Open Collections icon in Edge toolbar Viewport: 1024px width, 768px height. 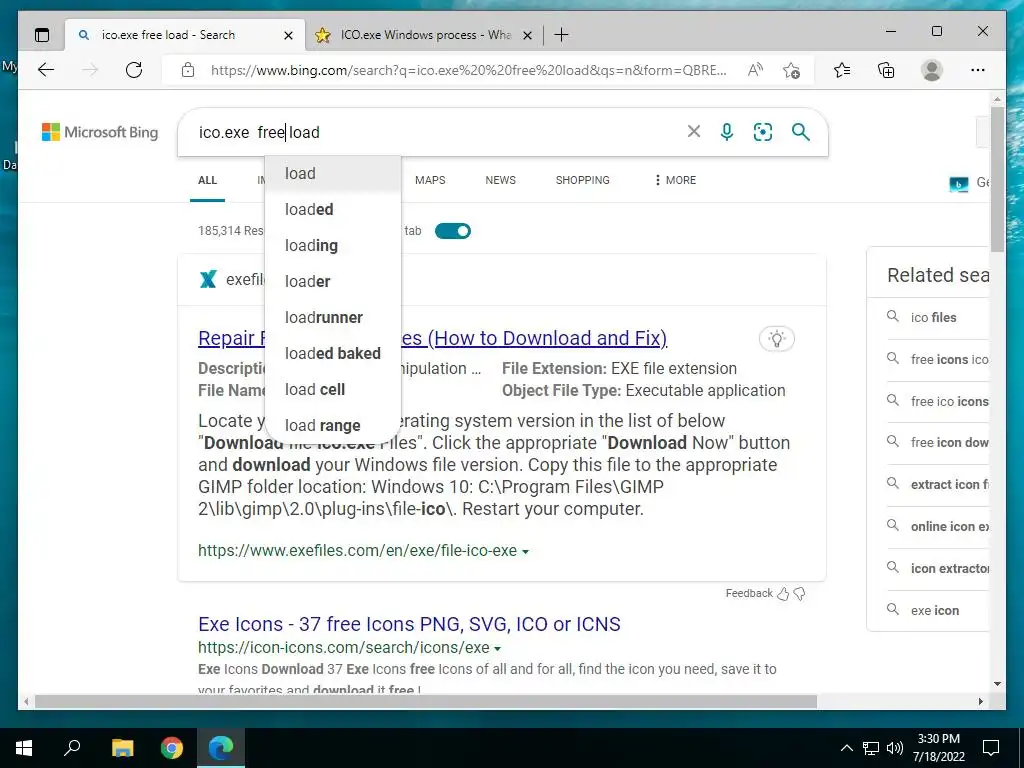pyautogui.click(x=886, y=70)
